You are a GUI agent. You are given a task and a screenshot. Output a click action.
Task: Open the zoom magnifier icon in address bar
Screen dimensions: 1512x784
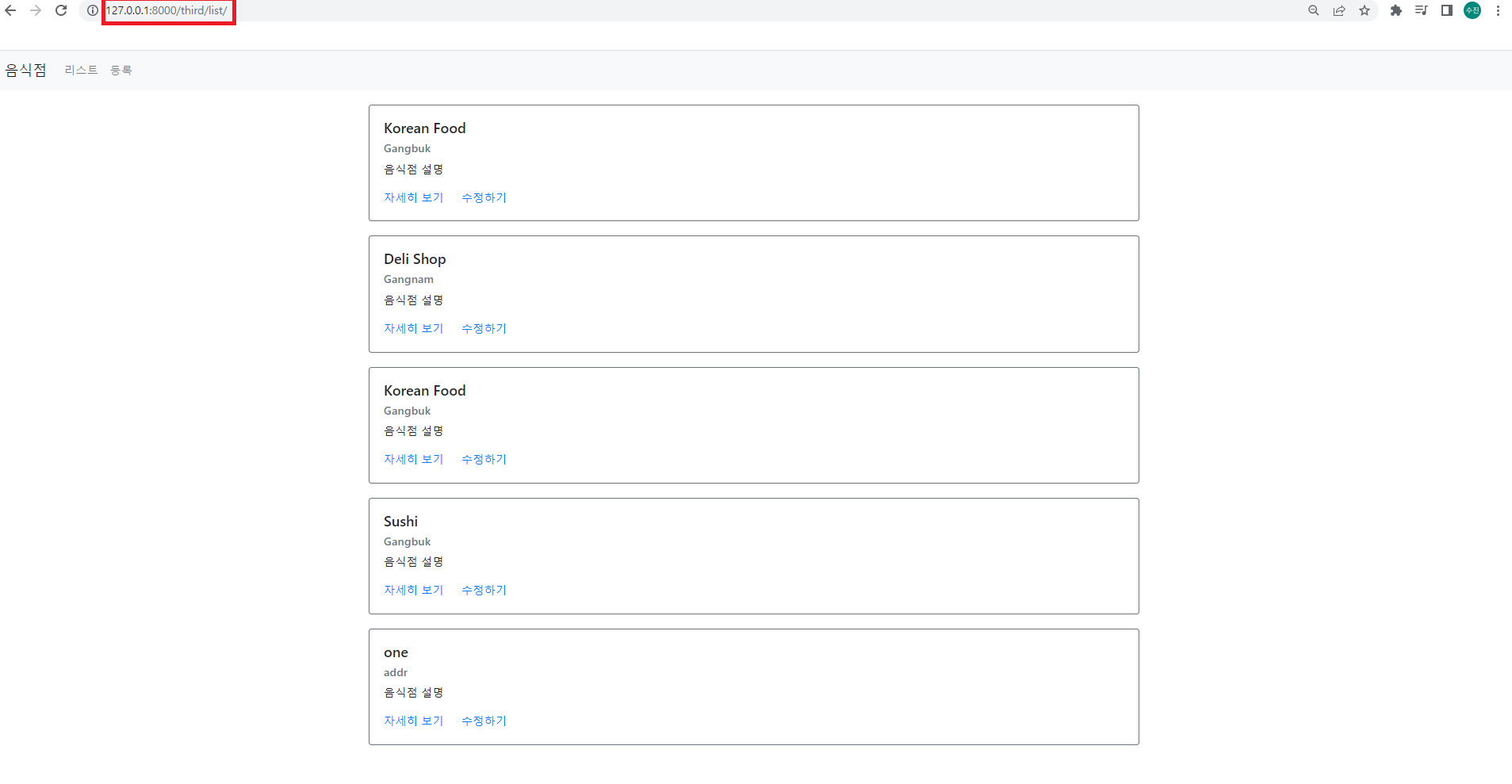[x=1314, y=10]
